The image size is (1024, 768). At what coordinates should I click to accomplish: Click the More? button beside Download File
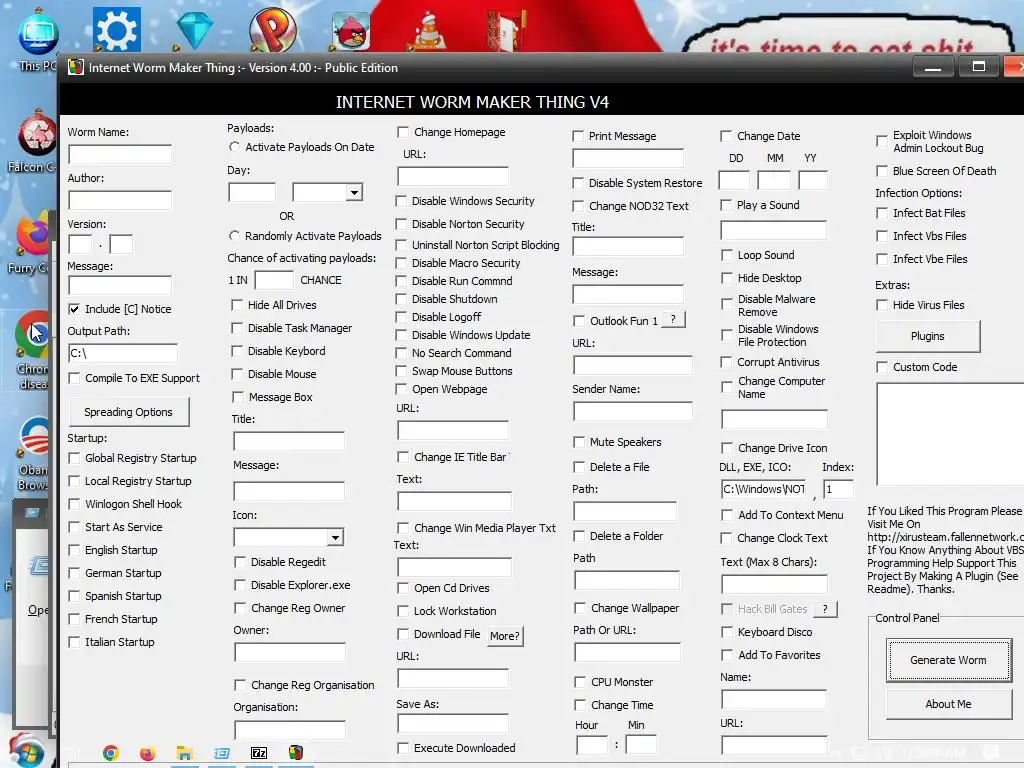tap(505, 635)
